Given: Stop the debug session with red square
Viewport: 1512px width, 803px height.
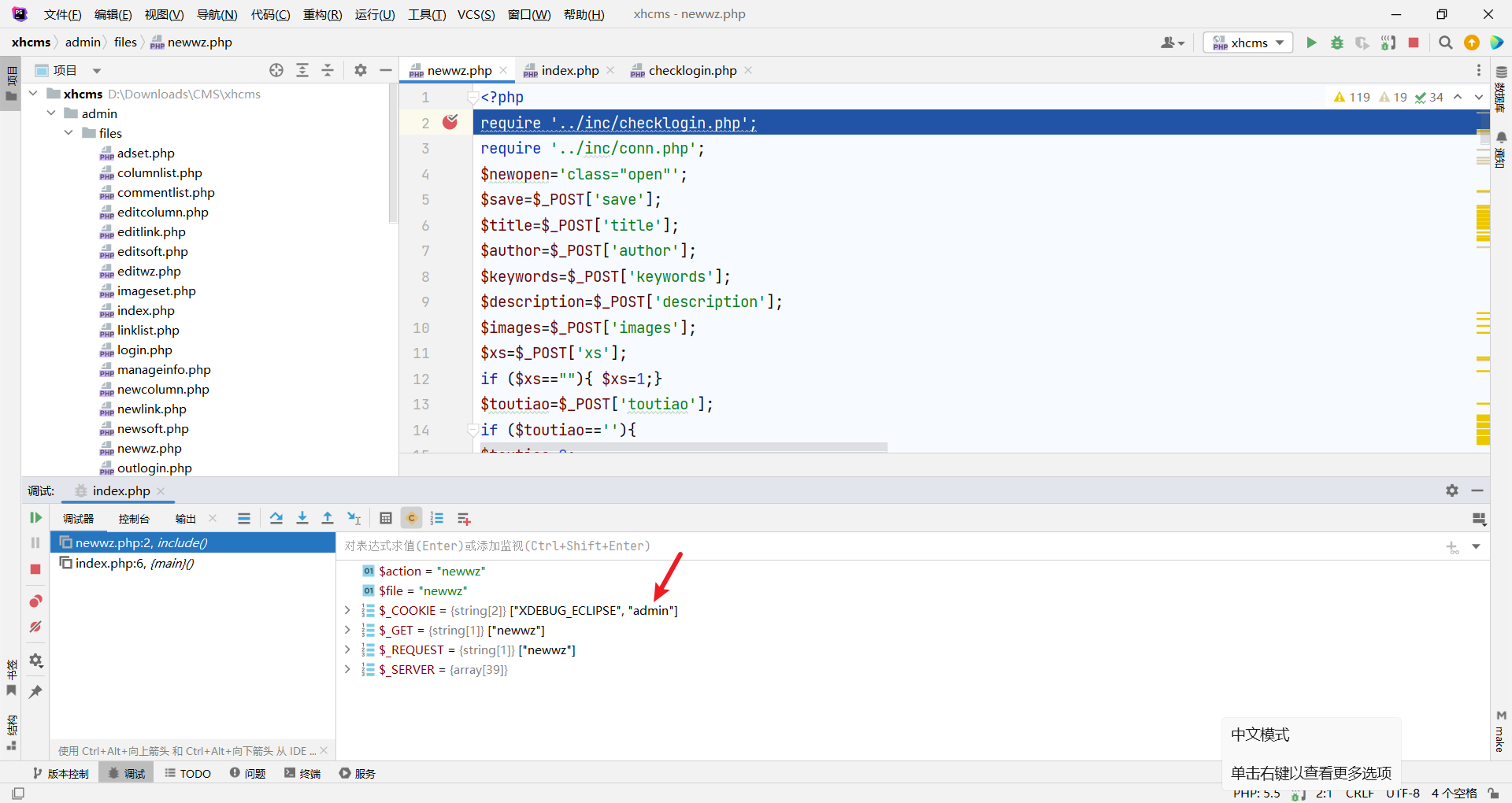Looking at the screenshot, I should click(35, 569).
